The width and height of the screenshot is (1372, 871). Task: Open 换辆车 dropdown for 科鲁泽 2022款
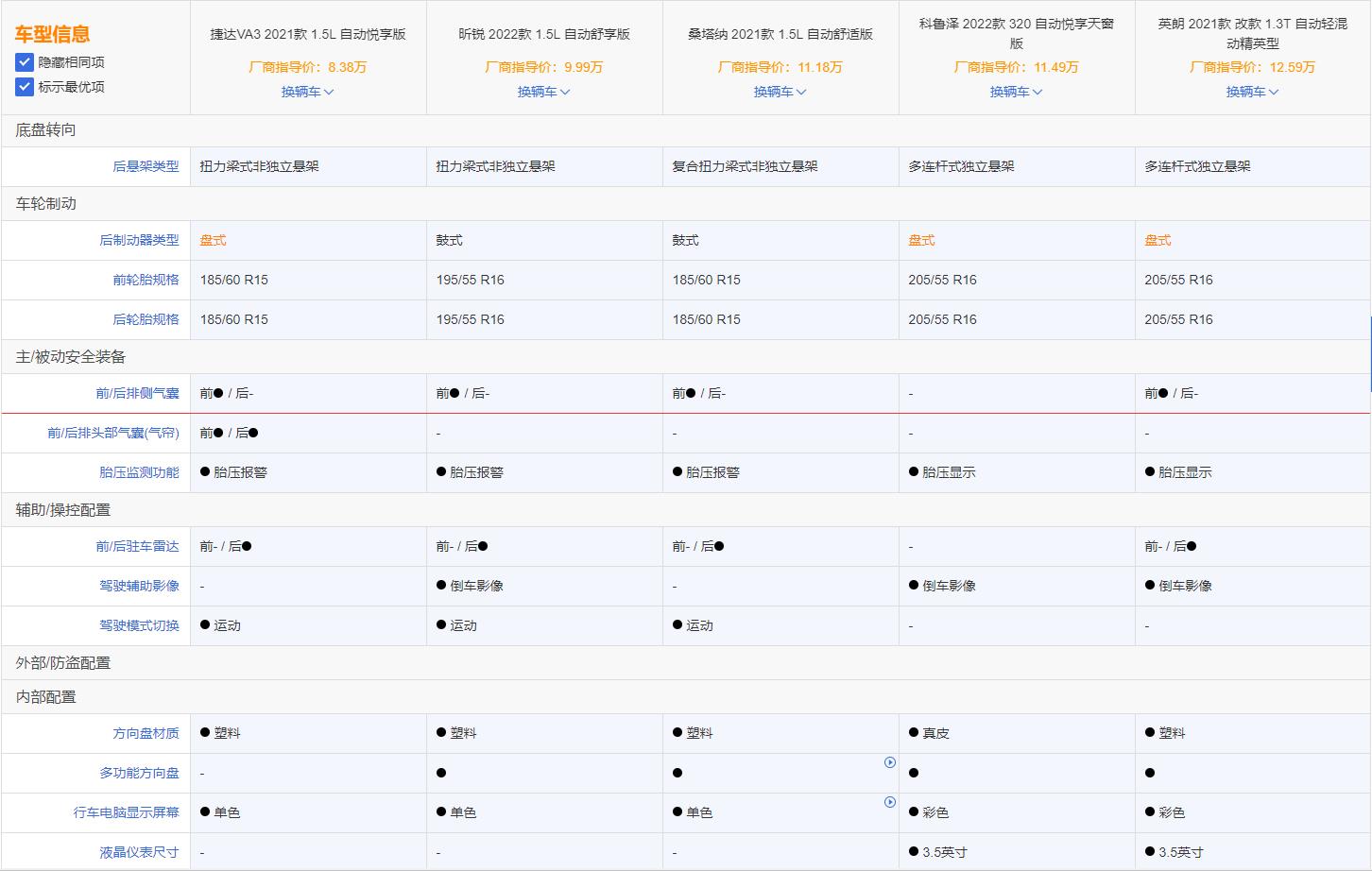click(x=1017, y=92)
